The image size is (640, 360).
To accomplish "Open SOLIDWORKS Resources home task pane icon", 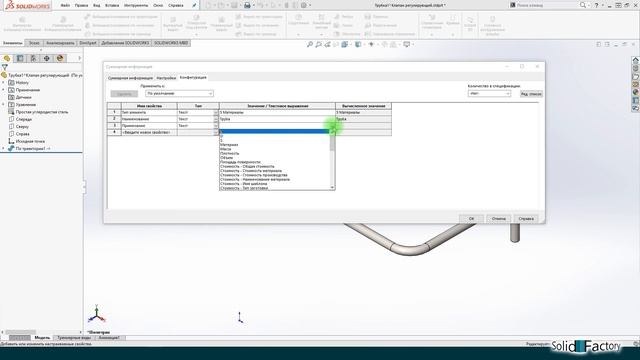I will [x=636, y=60].
